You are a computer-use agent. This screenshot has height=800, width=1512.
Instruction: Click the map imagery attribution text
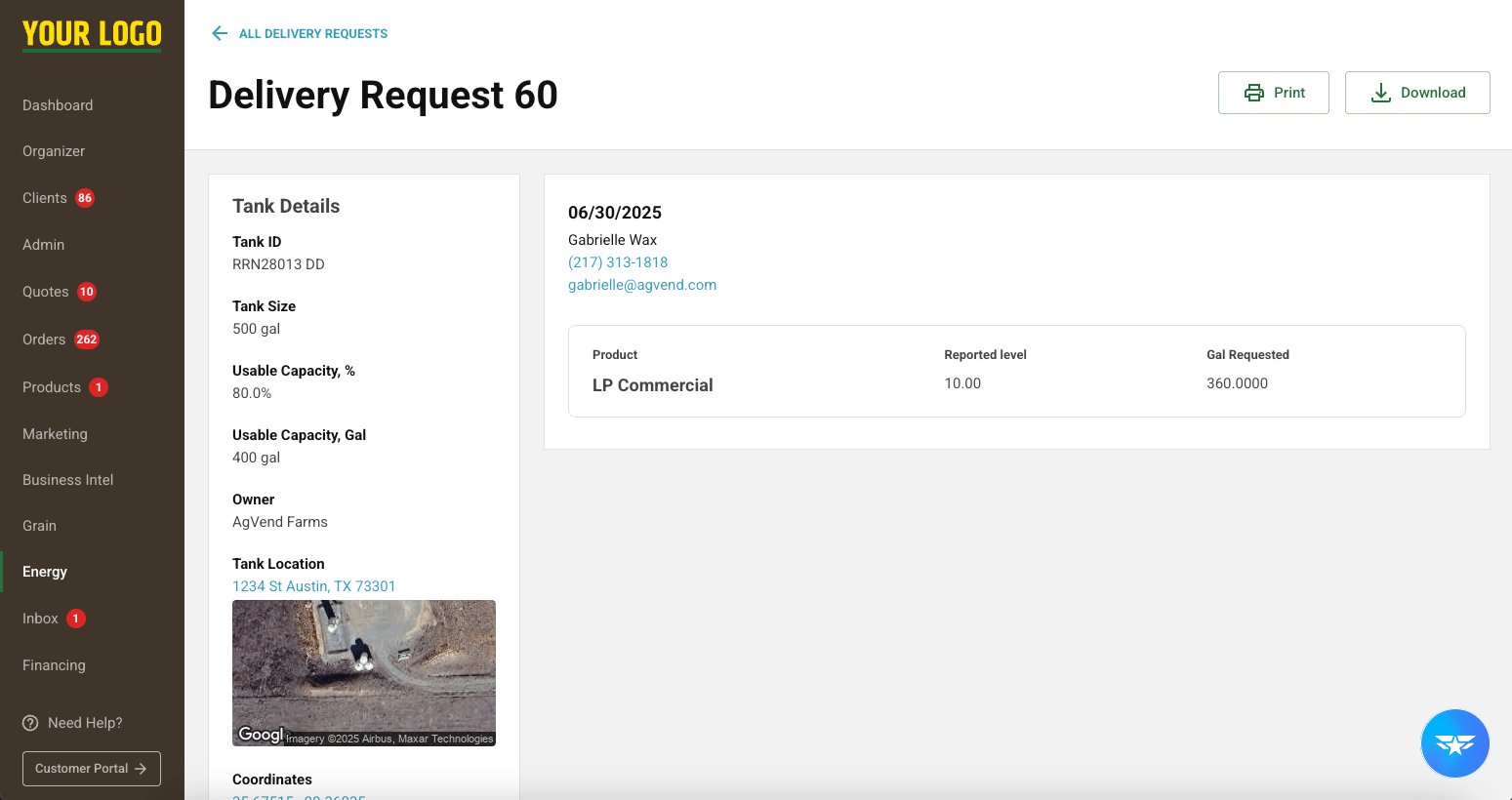click(389, 739)
